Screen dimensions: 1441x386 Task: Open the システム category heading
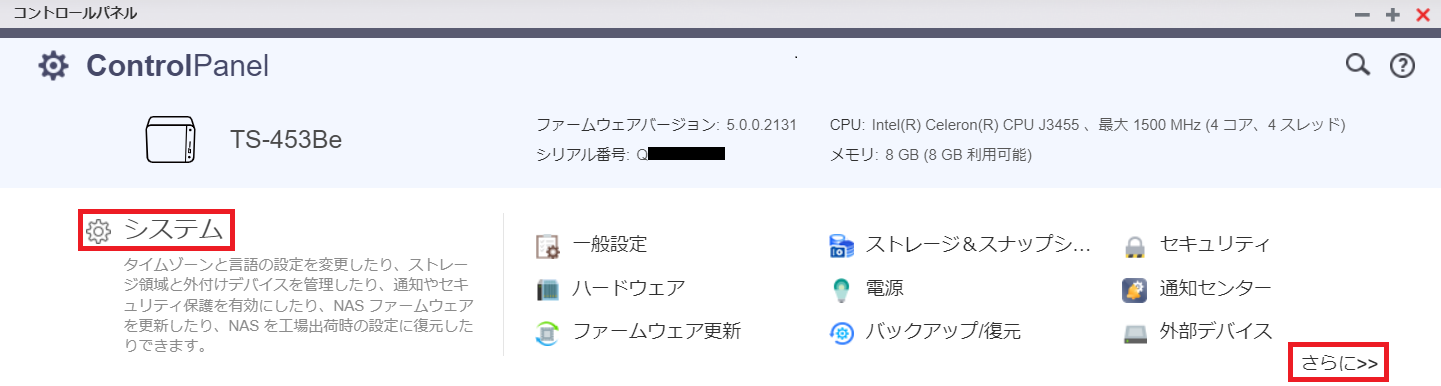point(156,230)
